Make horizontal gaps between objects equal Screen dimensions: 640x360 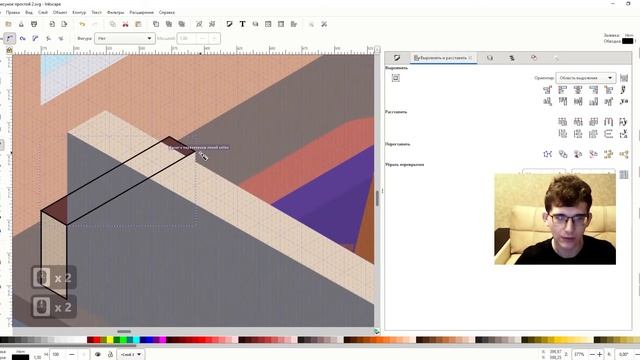(x=609, y=121)
